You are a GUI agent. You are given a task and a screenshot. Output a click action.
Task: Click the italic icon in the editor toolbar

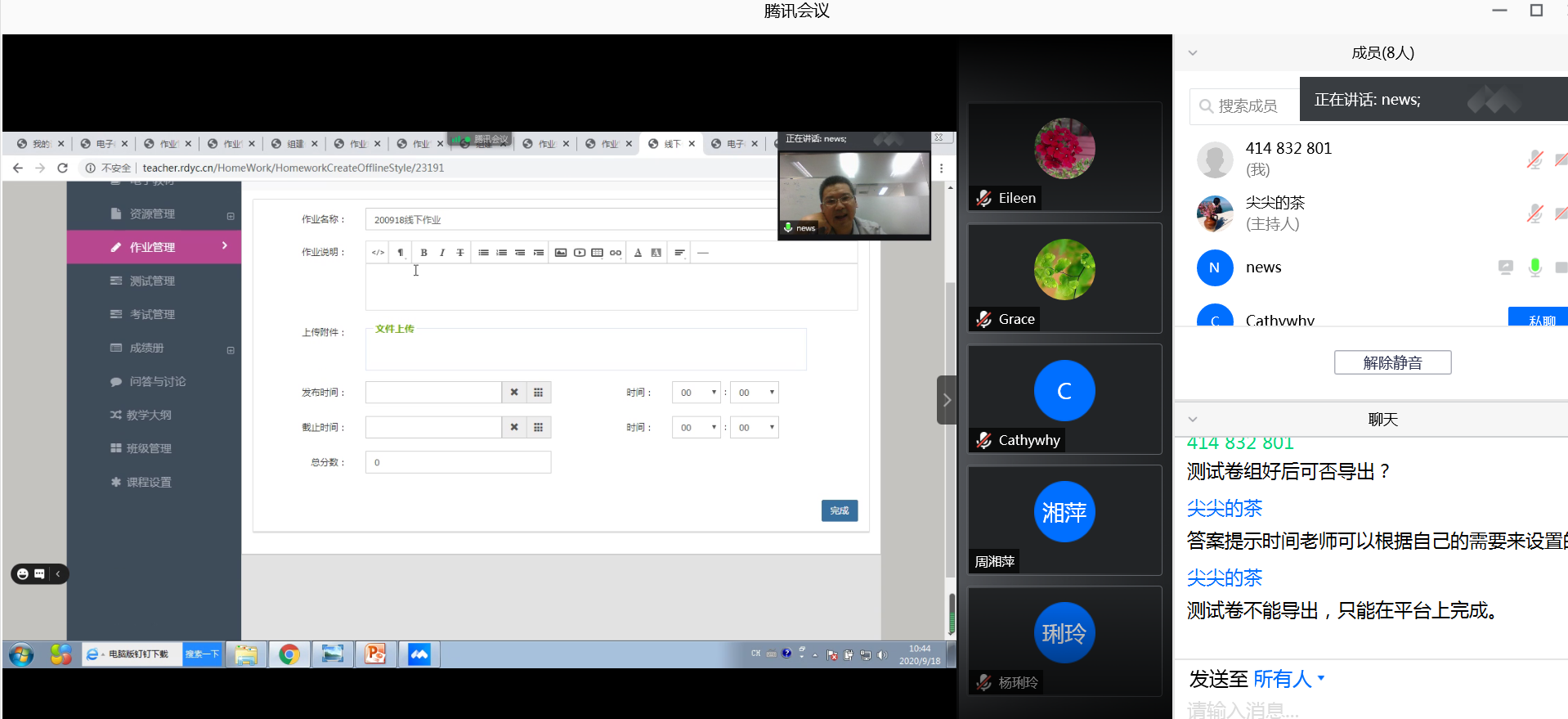[442, 253]
